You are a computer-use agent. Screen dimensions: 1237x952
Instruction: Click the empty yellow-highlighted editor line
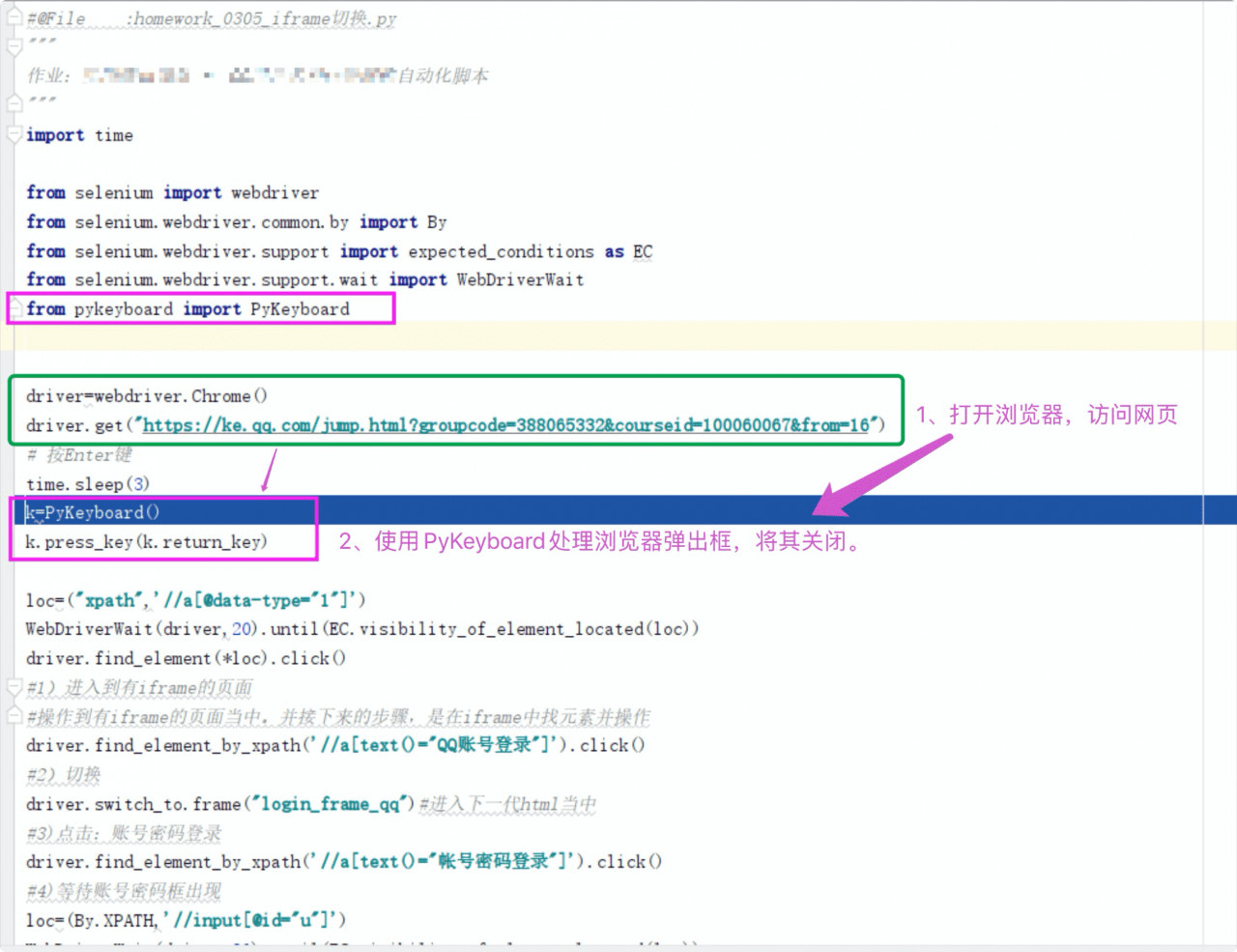pyautogui.click(x=618, y=335)
